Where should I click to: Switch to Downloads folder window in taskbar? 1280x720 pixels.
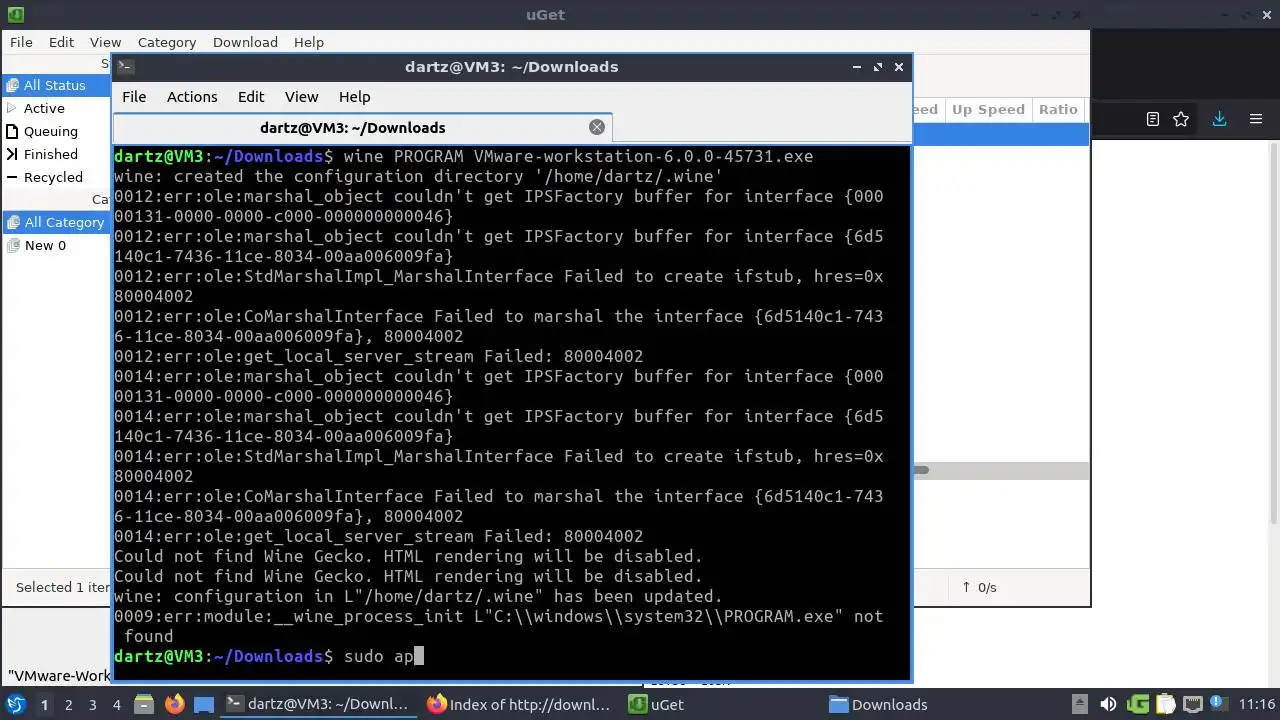point(922,704)
